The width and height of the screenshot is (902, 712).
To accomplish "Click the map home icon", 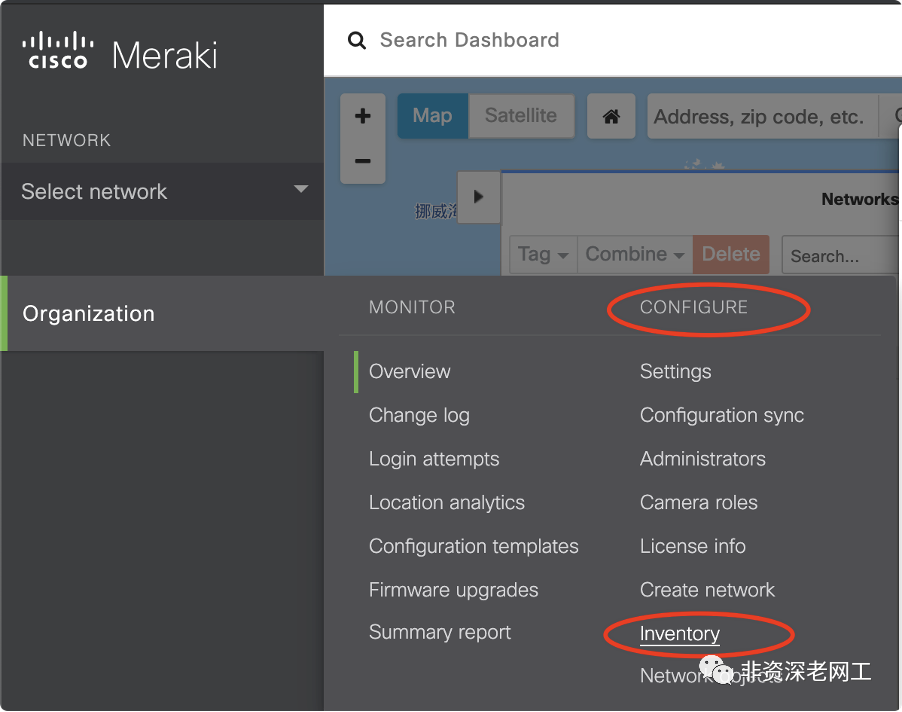I will [611, 117].
